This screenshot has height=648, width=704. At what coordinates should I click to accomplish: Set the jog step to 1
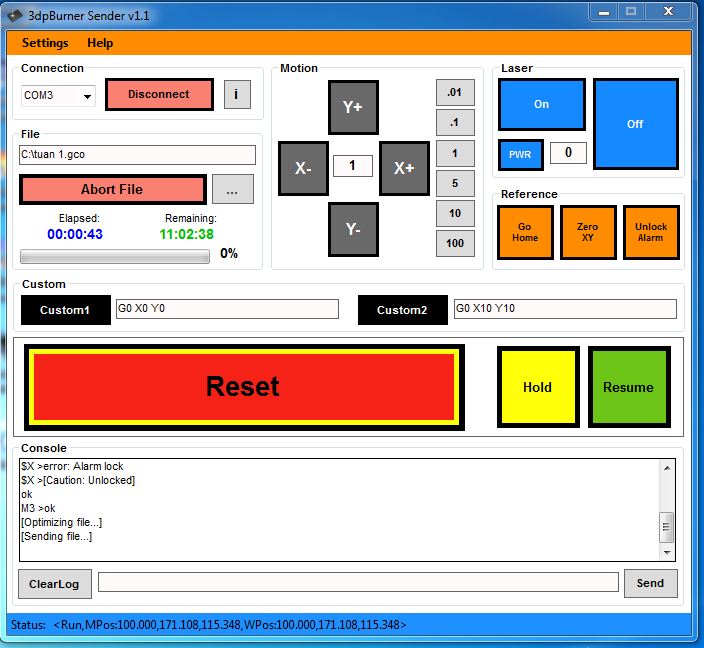point(455,153)
